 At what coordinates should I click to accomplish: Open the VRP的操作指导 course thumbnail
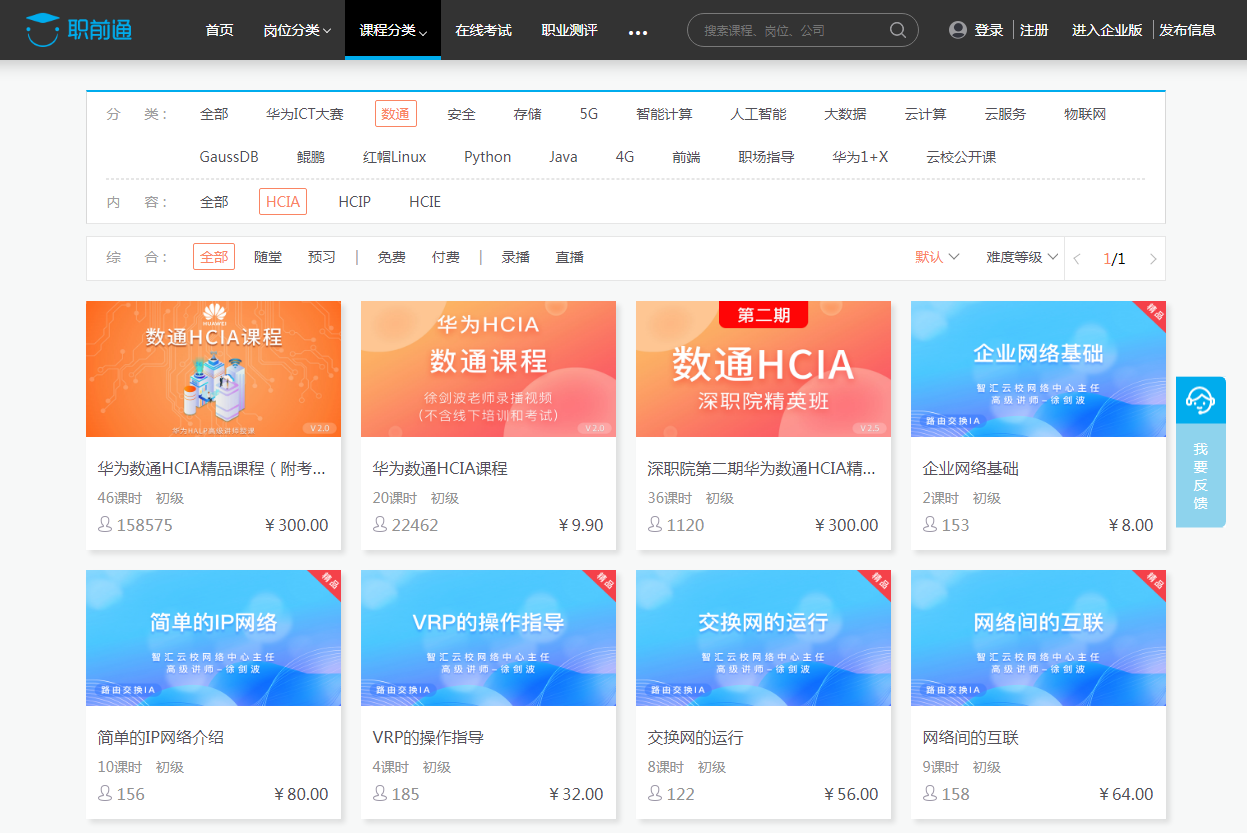488,638
